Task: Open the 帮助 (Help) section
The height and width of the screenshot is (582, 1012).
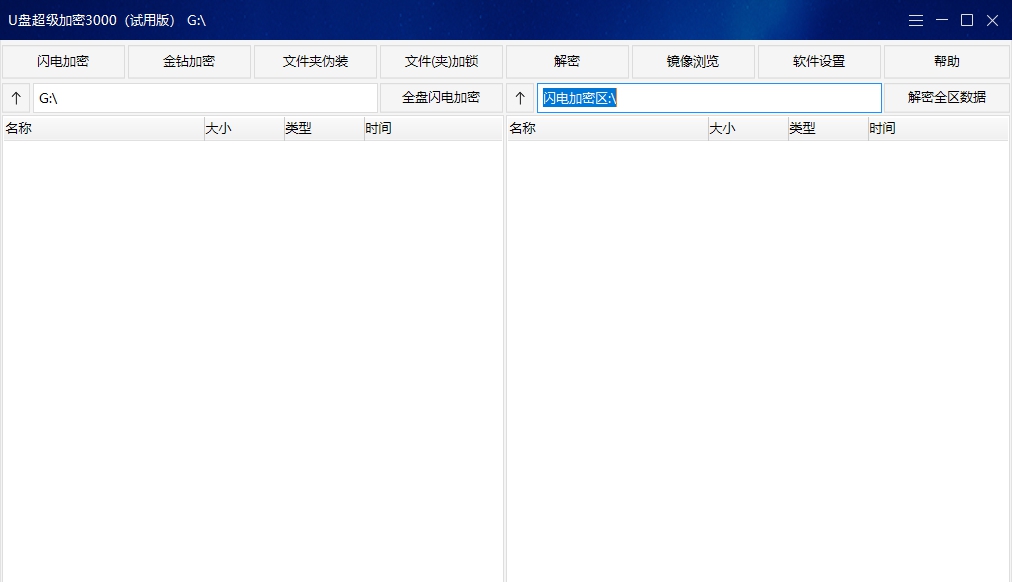Action: [x=945, y=61]
